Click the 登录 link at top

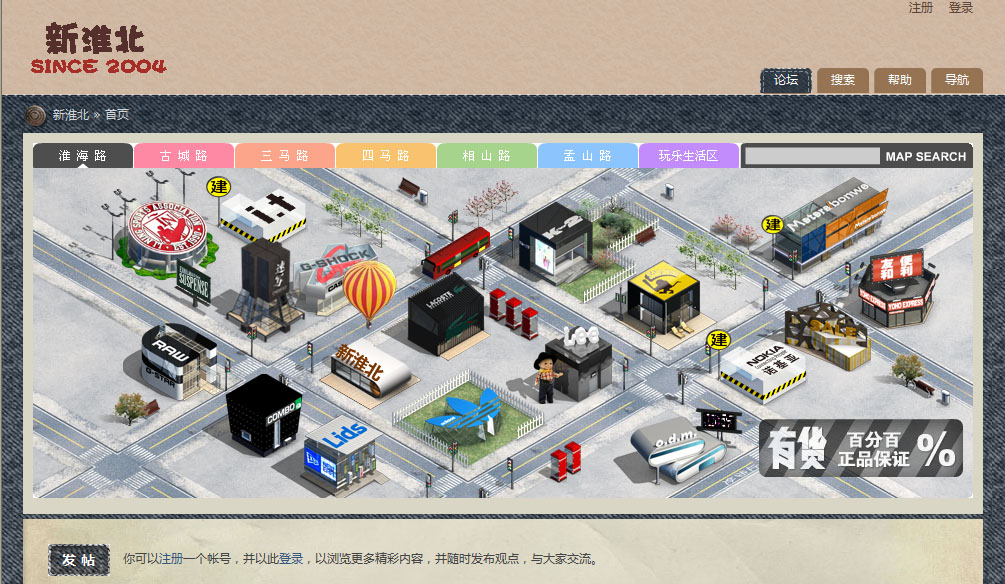point(961,8)
